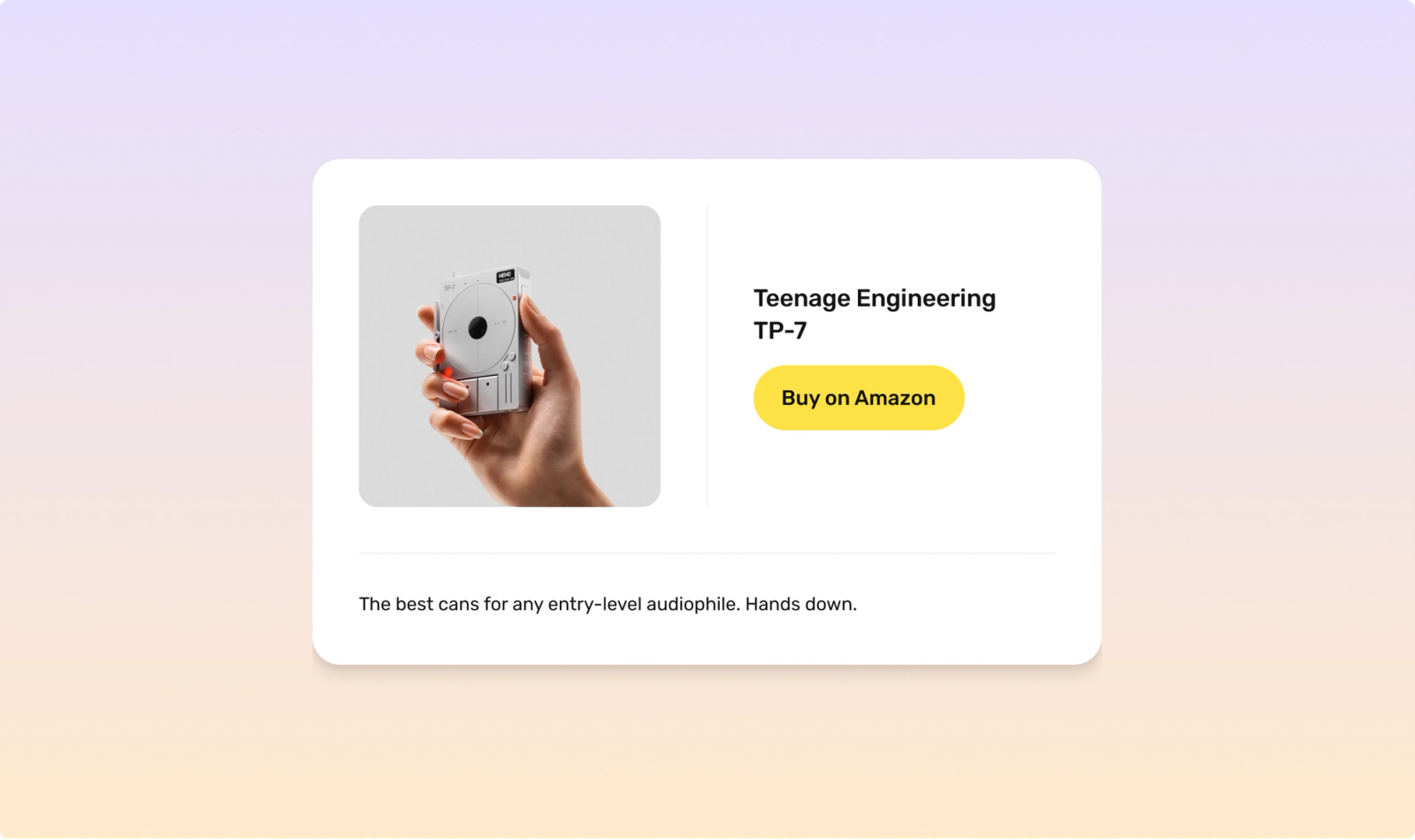Click the black center disc on the device

pyautogui.click(x=478, y=328)
